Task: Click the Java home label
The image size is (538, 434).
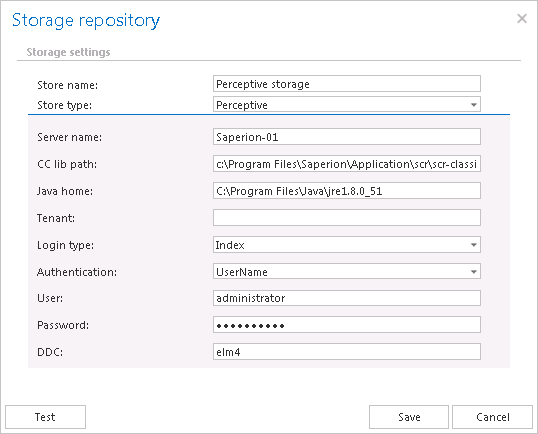Action: point(65,191)
